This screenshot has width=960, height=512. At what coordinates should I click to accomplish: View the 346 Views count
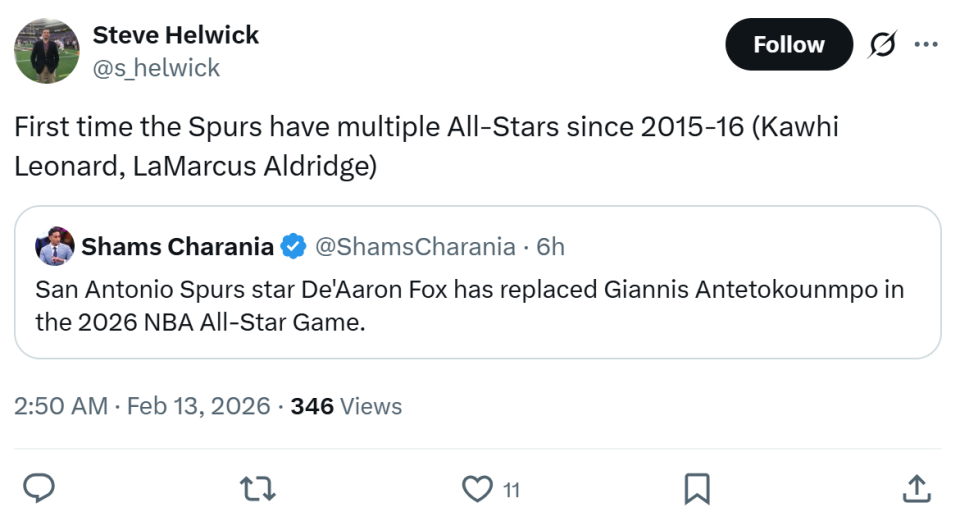coord(346,406)
